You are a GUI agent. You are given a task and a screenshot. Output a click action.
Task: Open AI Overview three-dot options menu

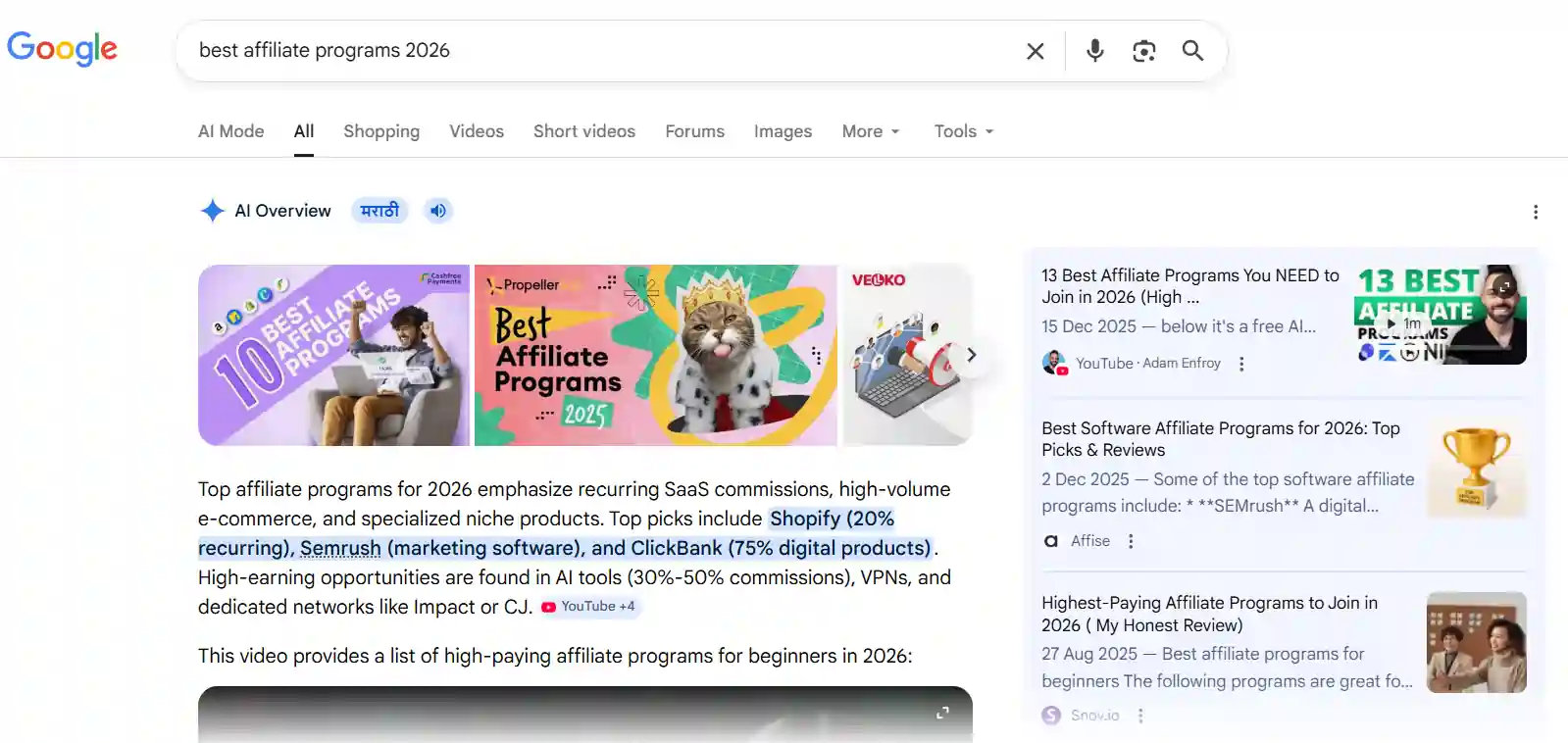point(1536,212)
